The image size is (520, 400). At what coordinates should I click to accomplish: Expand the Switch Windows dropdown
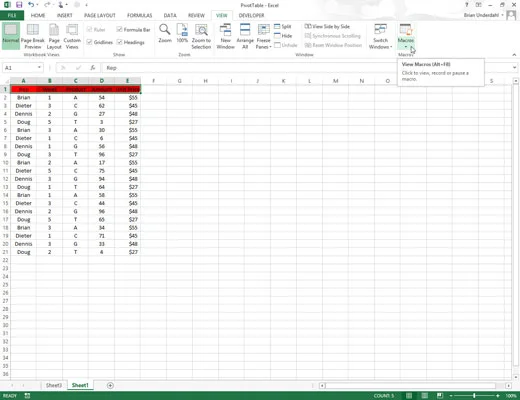click(x=380, y=36)
